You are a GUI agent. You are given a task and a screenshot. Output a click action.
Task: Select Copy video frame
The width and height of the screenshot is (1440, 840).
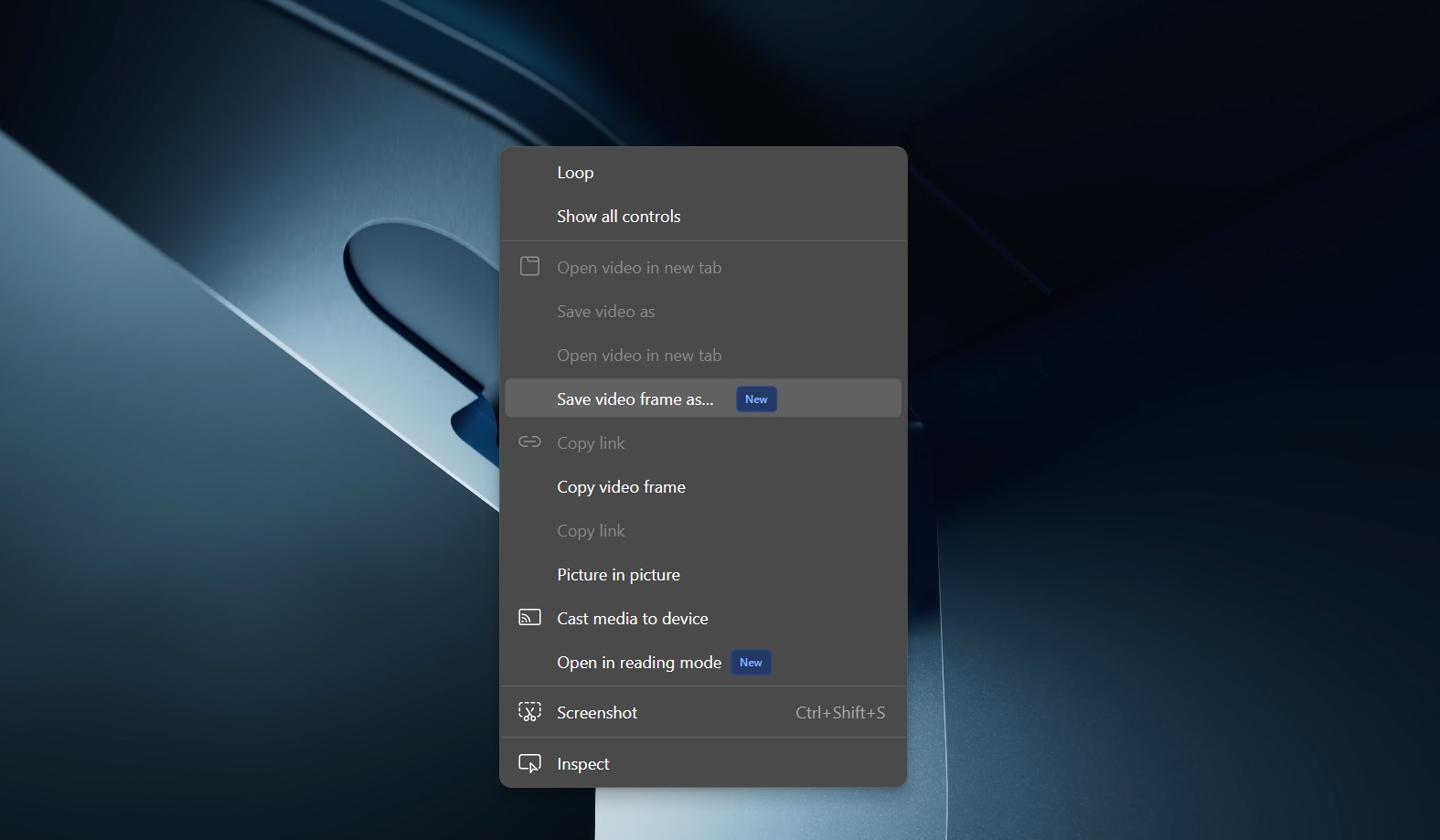621,487
